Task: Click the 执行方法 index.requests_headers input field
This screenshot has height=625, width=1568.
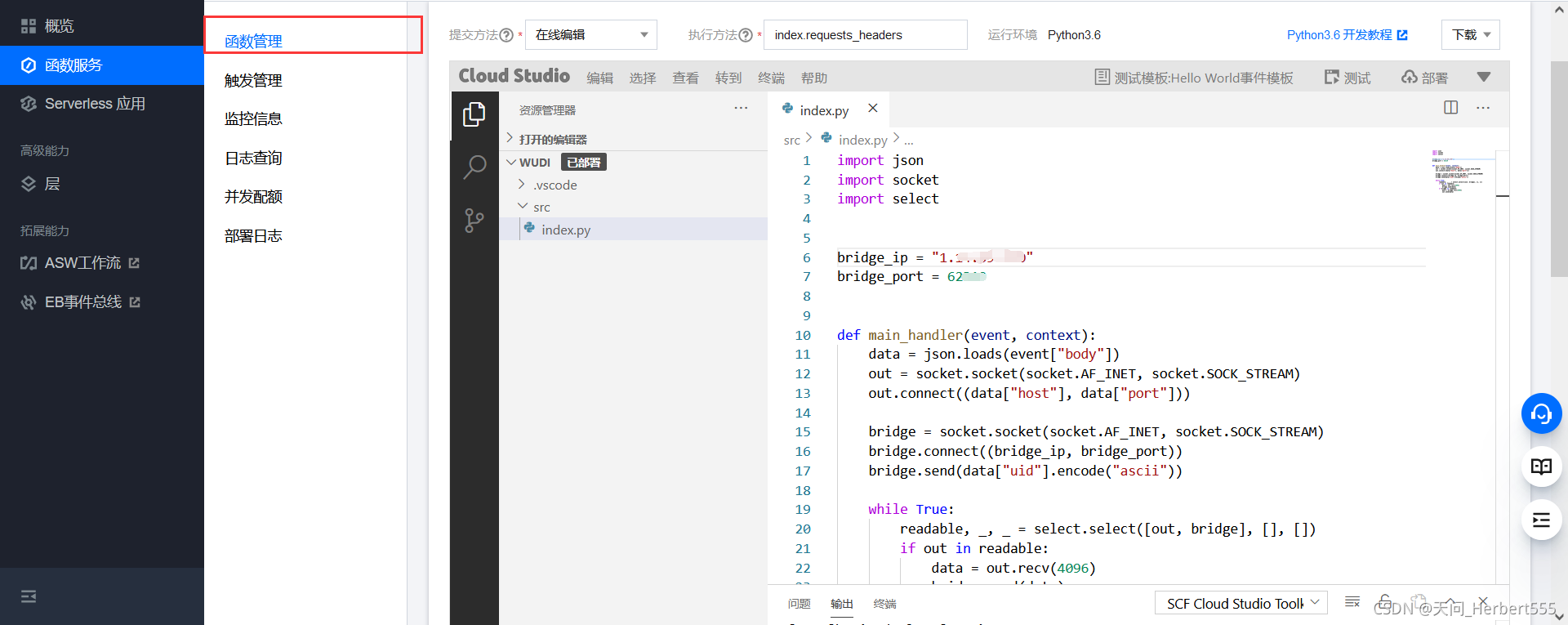Action: tap(866, 35)
